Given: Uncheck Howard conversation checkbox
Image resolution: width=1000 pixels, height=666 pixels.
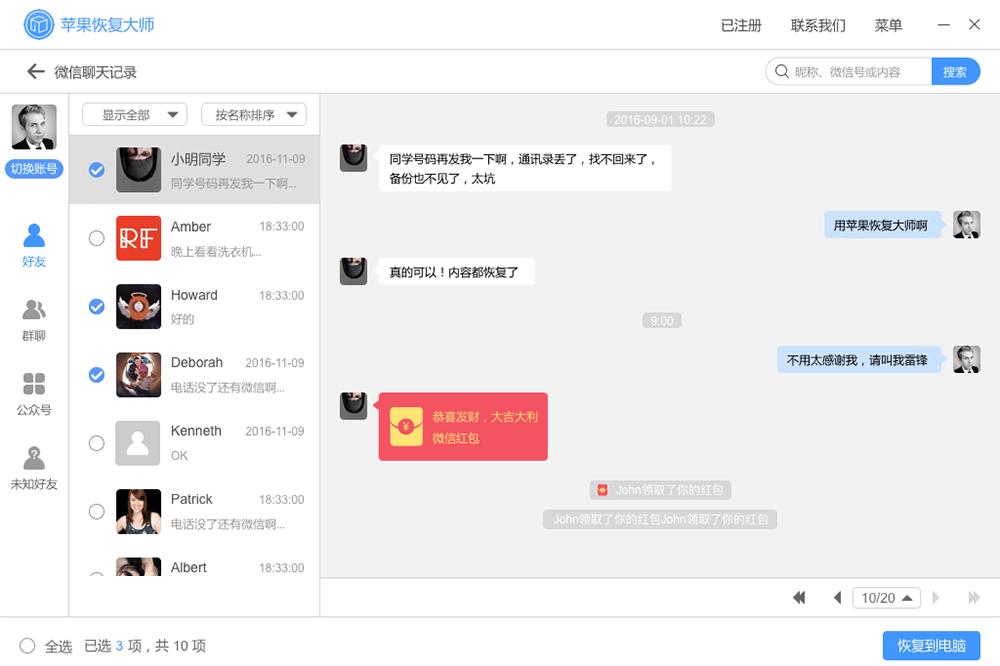Looking at the screenshot, I should click(x=96, y=306).
